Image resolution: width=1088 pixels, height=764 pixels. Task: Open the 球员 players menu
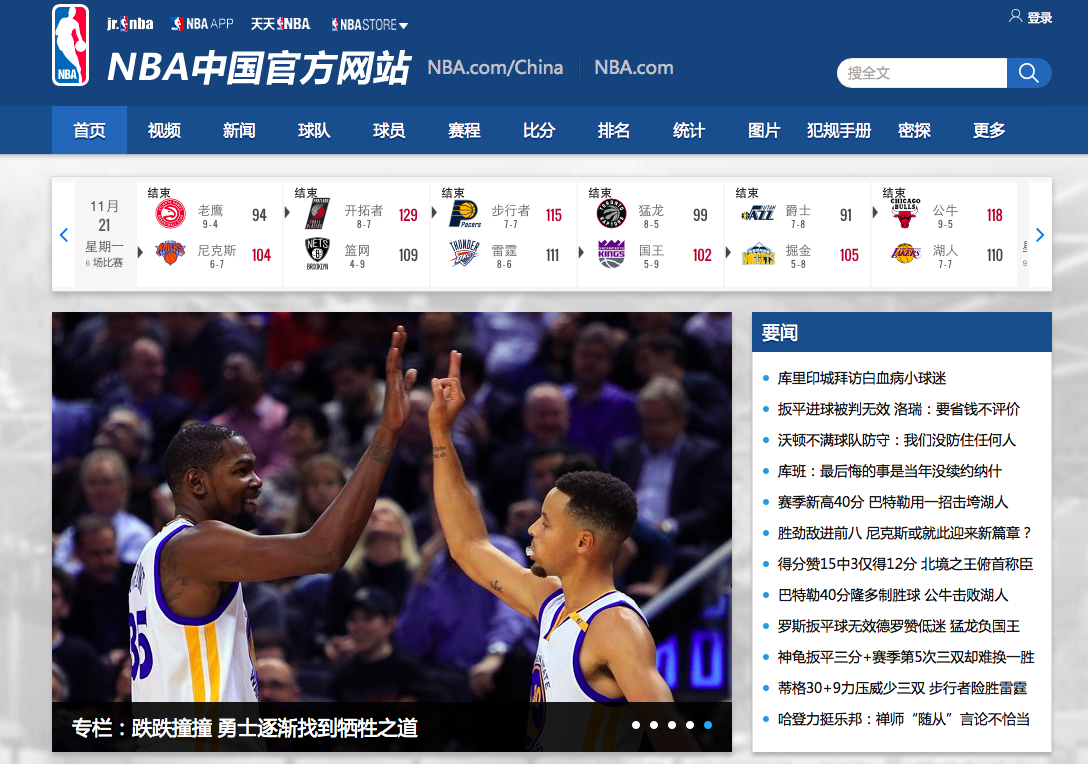389,130
